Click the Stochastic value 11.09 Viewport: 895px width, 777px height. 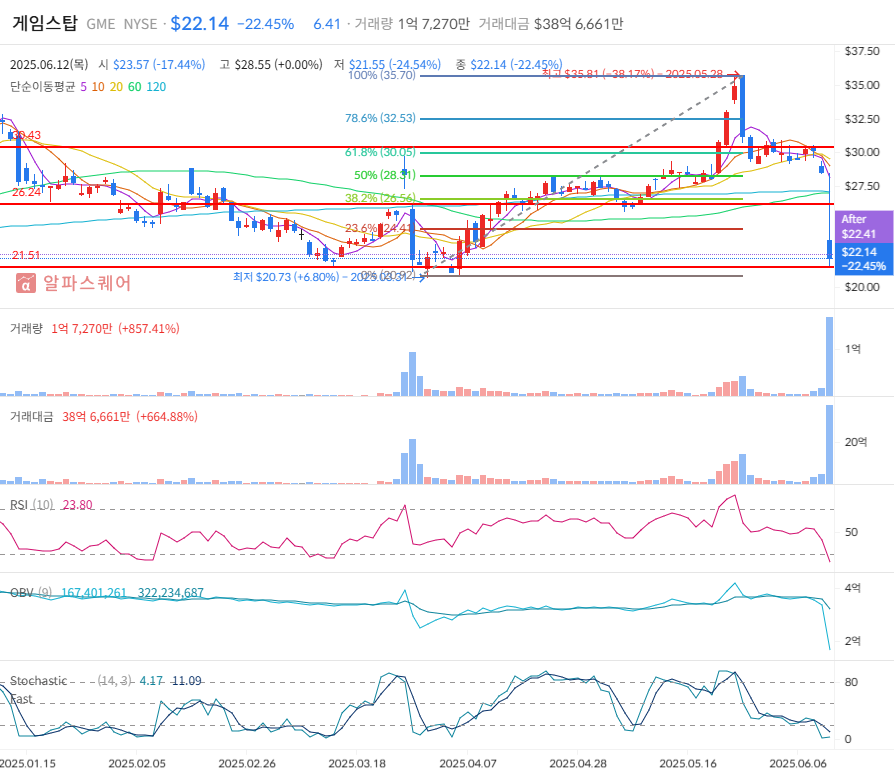[x=187, y=681]
